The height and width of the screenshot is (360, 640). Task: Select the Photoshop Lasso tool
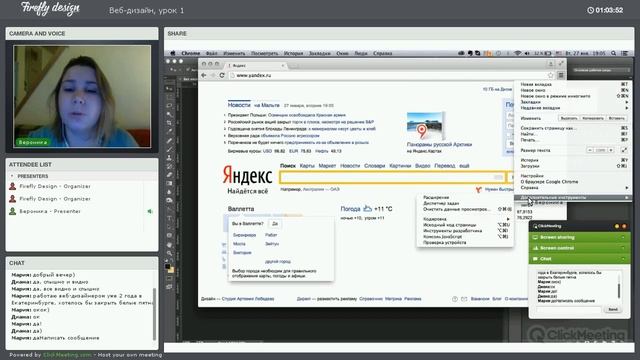coord(169,105)
